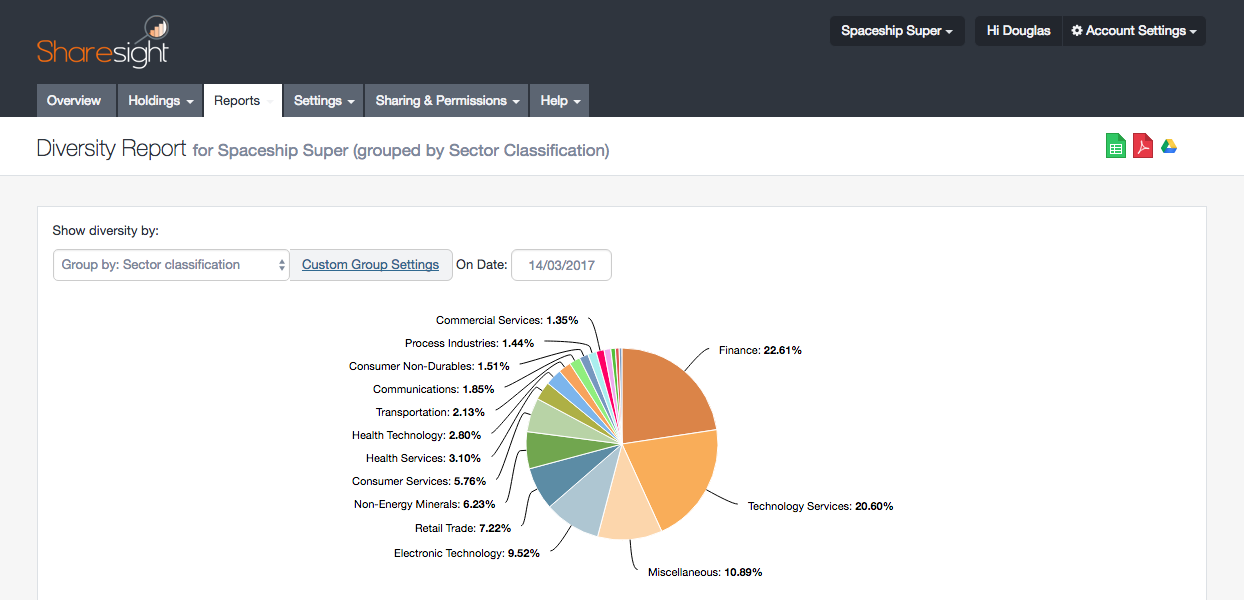Open the Spaceship Super portfolio dropdown
Image resolution: width=1244 pixels, height=600 pixels.
(897, 31)
